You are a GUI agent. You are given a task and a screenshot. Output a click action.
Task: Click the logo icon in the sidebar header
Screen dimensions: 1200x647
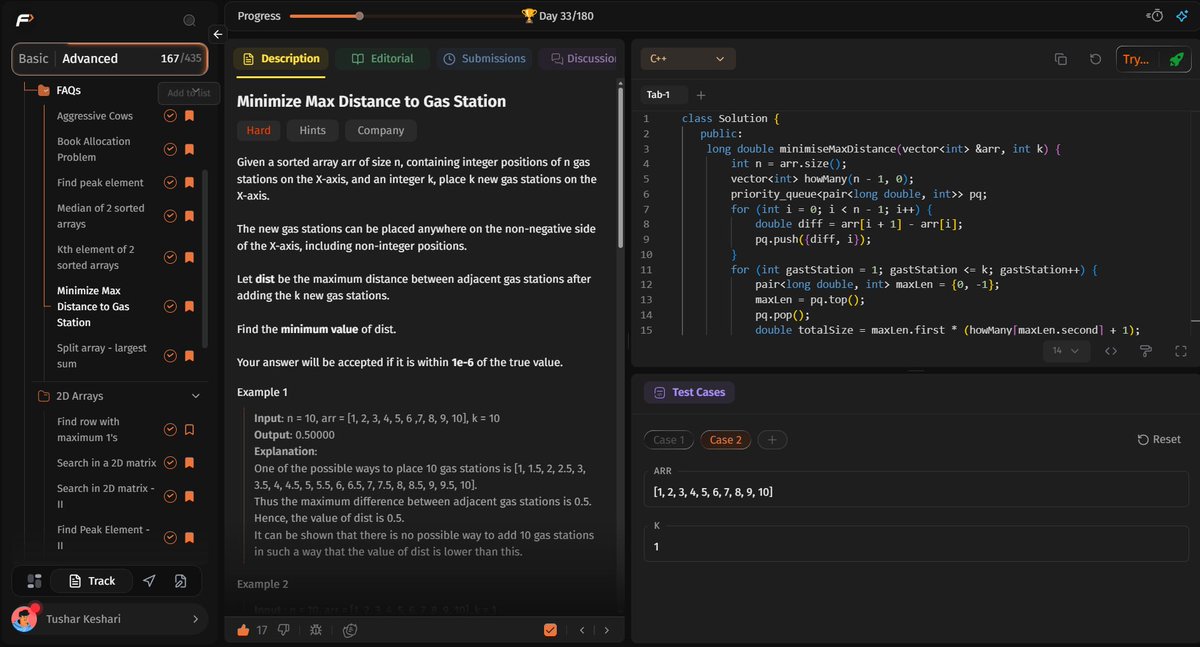click(x=26, y=20)
